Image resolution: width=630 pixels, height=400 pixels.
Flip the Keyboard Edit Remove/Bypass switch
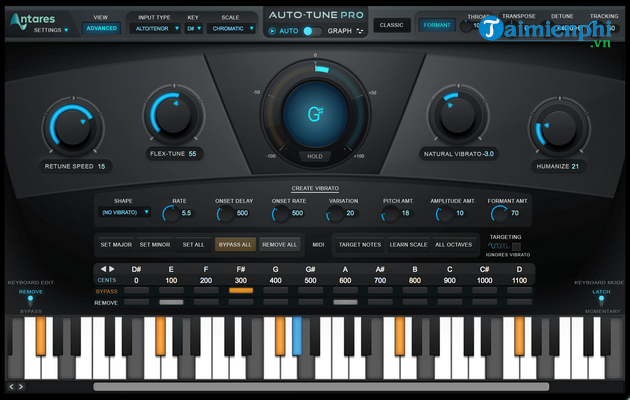point(31,301)
